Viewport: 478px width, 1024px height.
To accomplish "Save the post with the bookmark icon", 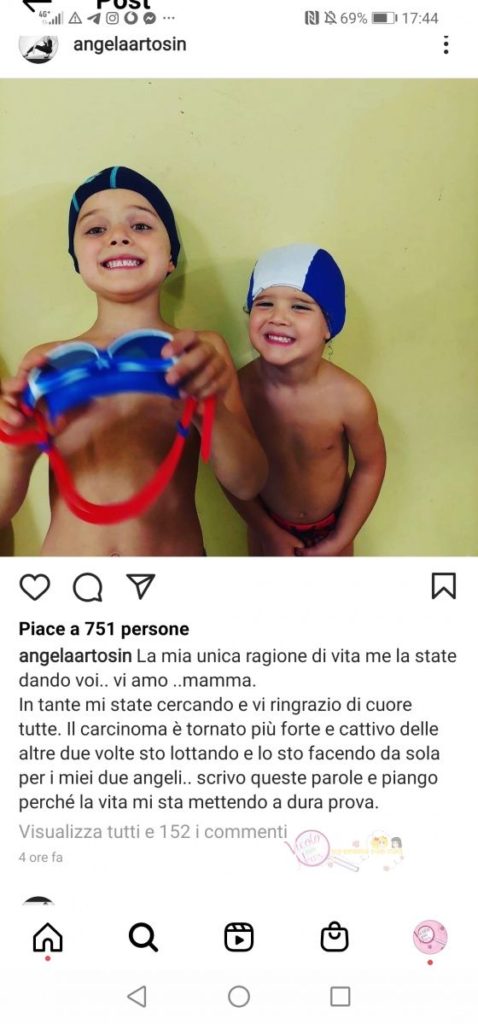I will (444, 586).
